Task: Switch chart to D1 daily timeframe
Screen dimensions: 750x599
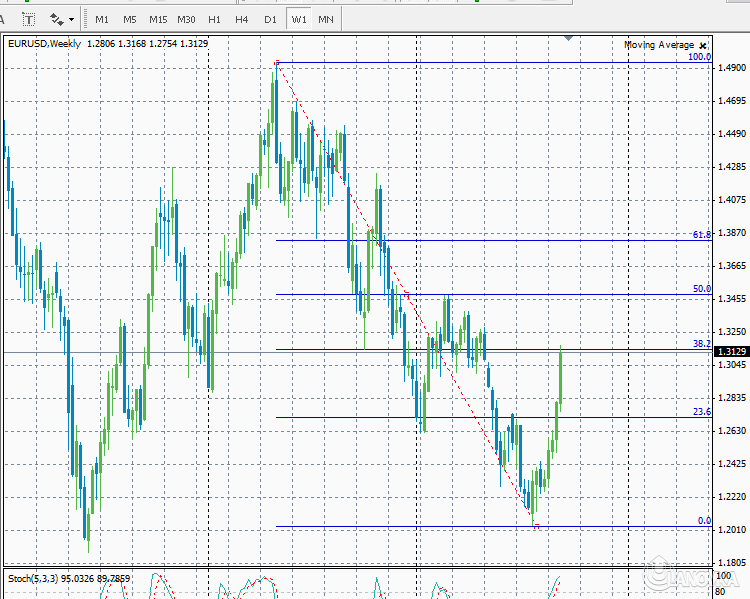Action: tap(270, 19)
